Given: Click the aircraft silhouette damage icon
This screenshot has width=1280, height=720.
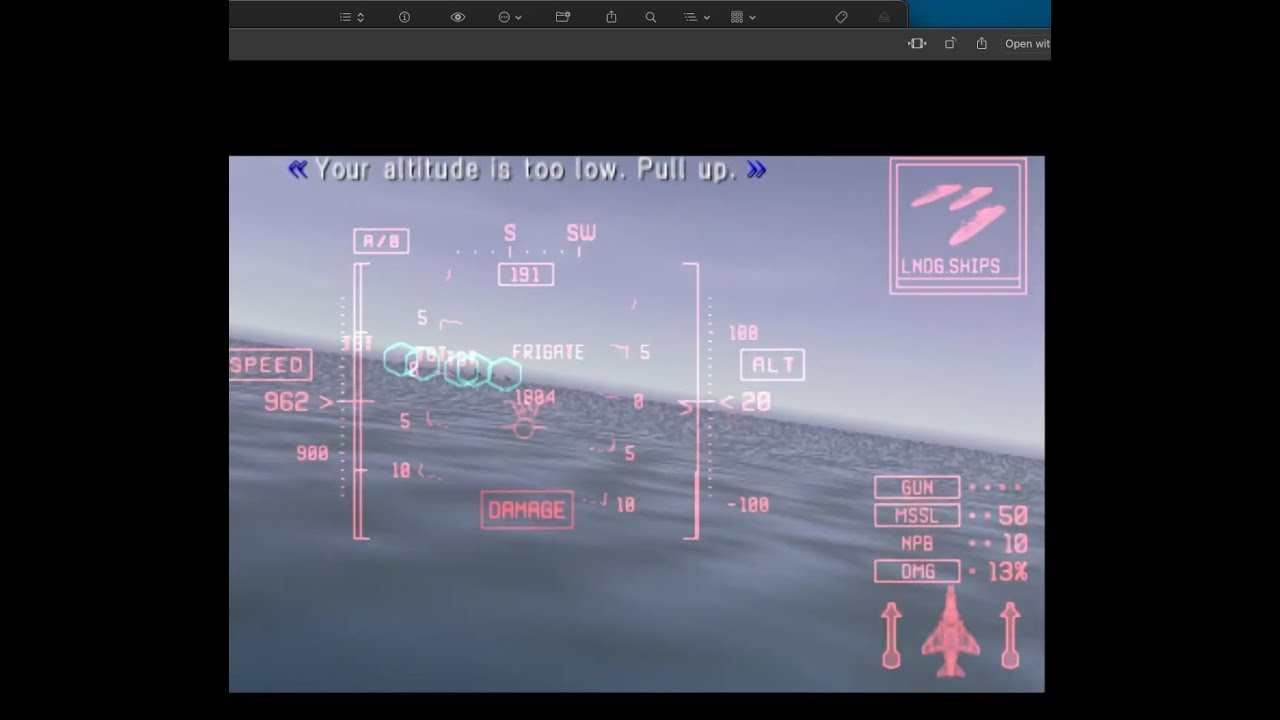Looking at the screenshot, I should (950, 633).
